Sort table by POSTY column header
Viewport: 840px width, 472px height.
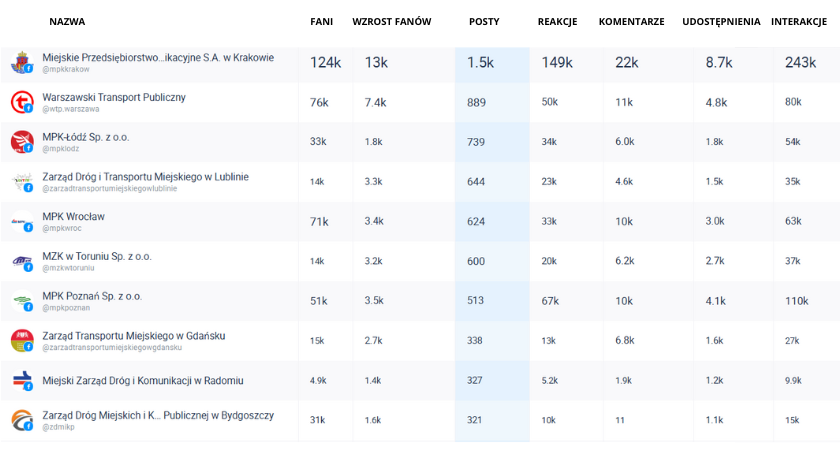[484, 21]
